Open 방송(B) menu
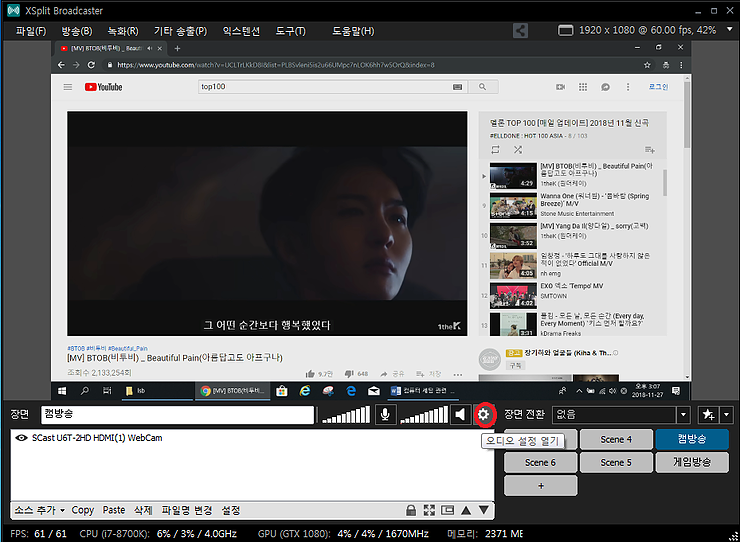 (x=76, y=31)
